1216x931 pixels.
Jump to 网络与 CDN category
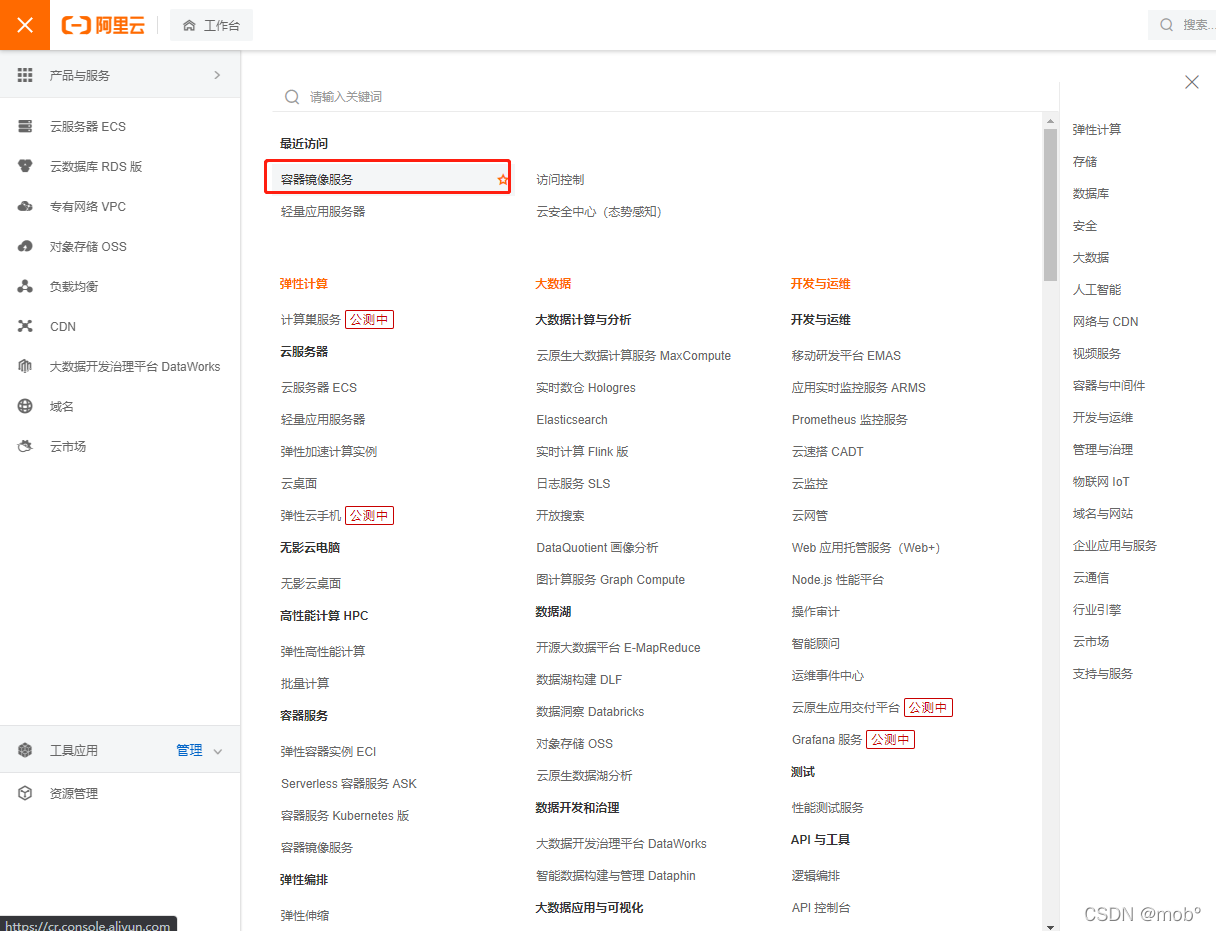coord(1105,322)
